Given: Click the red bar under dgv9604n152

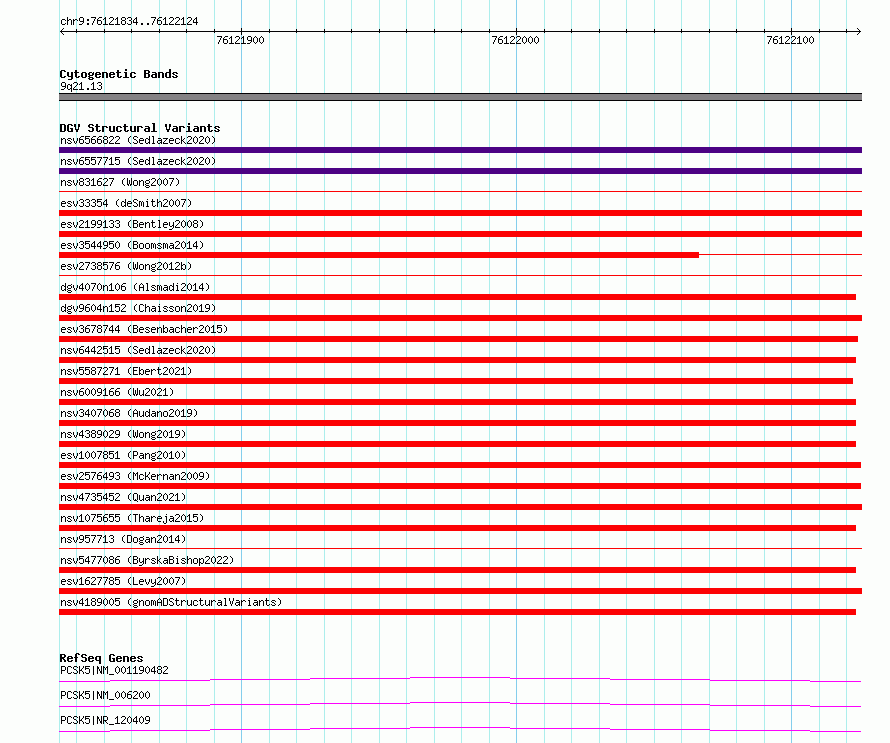Looking at the screenshot, I should 460,318.
